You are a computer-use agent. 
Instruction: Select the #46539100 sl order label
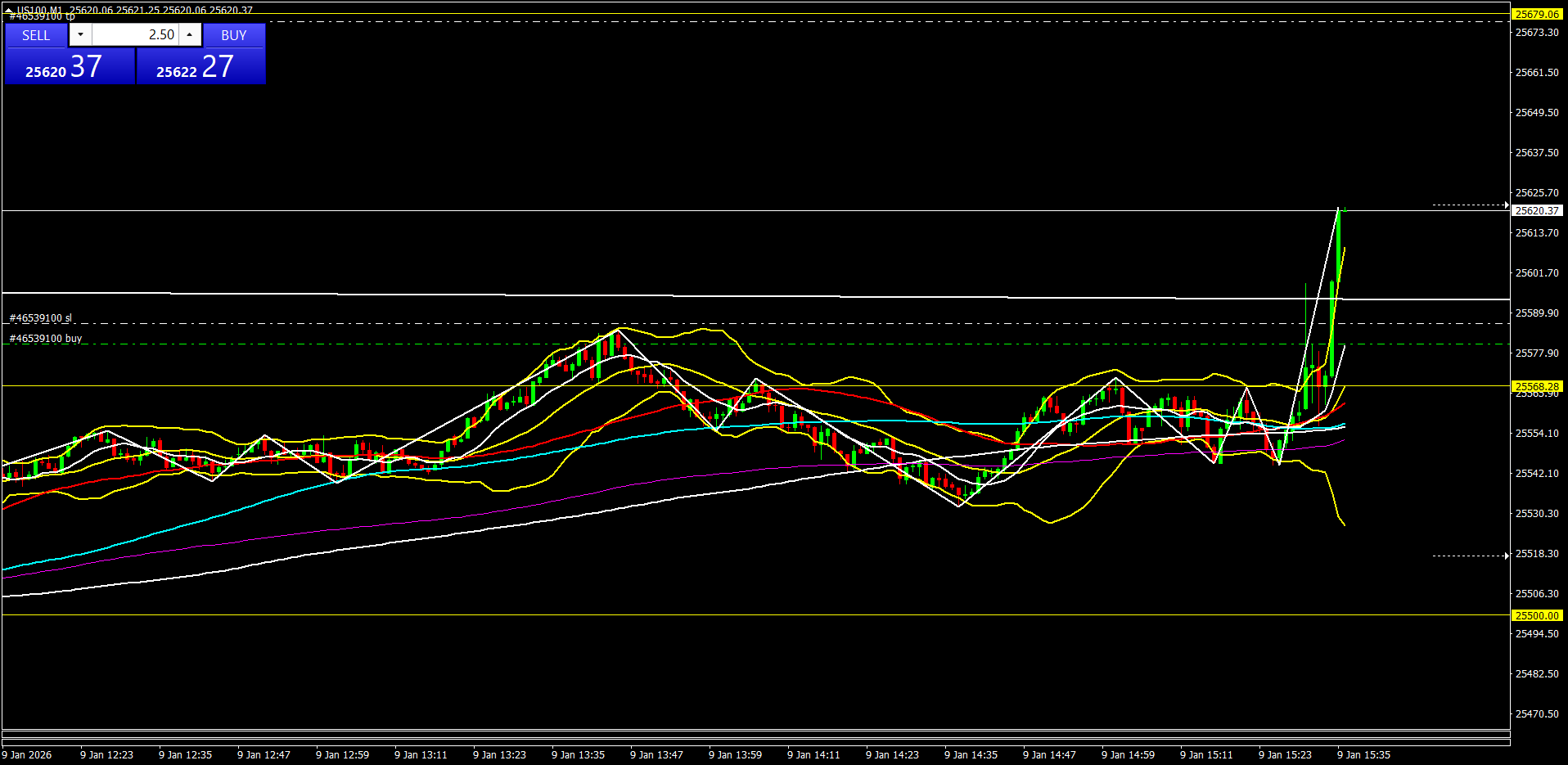[x=40, y=318]
